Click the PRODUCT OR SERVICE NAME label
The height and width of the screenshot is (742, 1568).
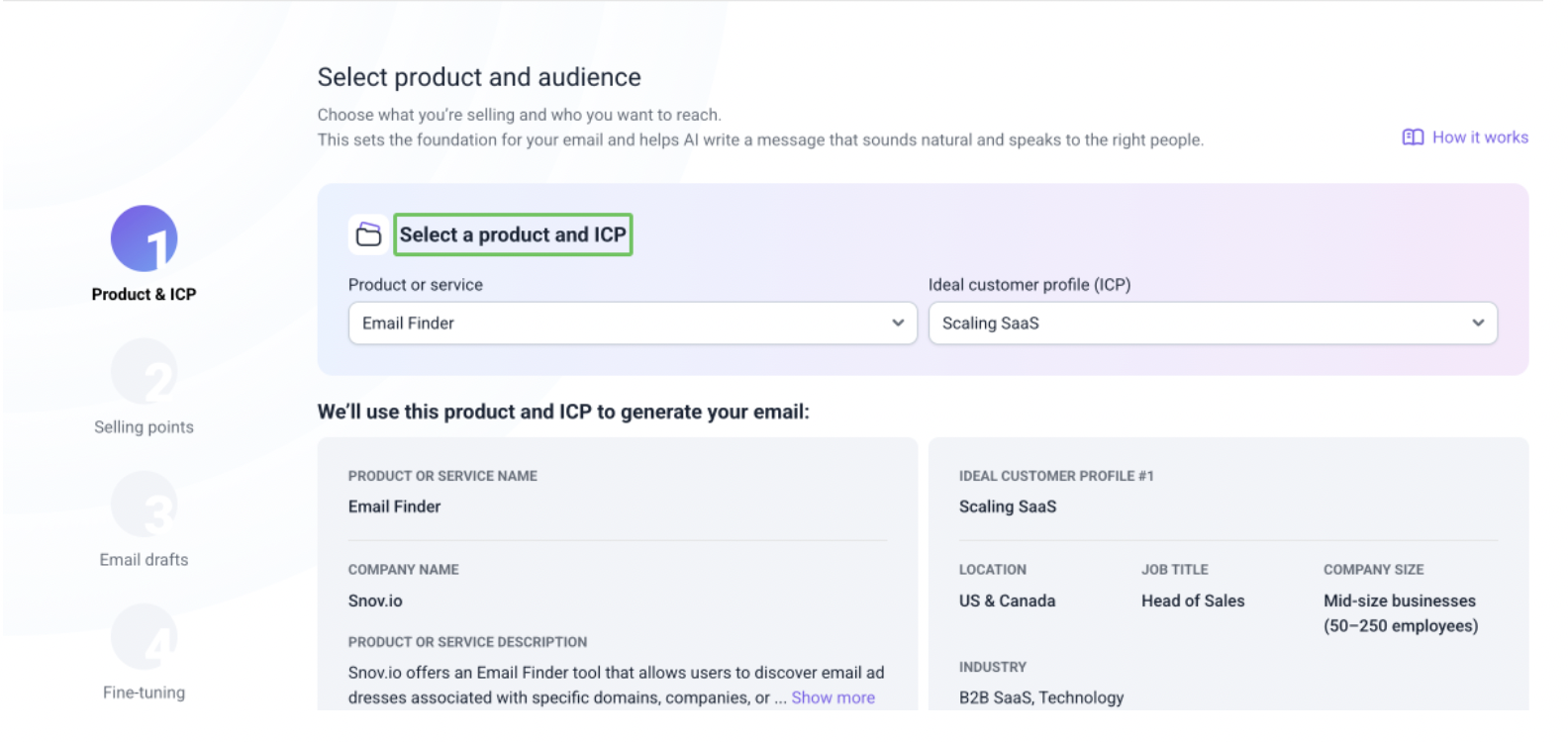tap(442, 476)
